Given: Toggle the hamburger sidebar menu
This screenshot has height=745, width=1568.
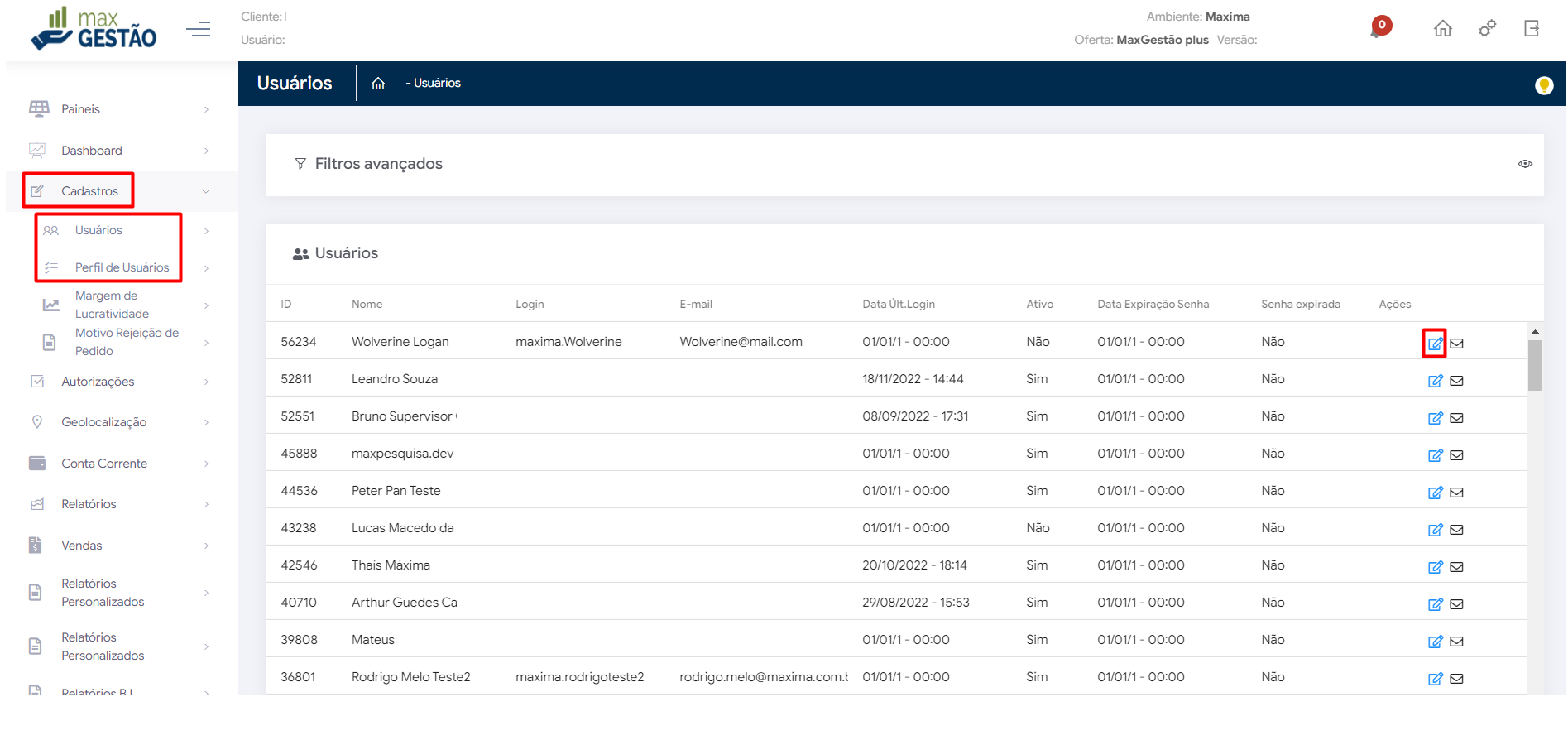Looking at the screenshot, I should click(198, 30).
